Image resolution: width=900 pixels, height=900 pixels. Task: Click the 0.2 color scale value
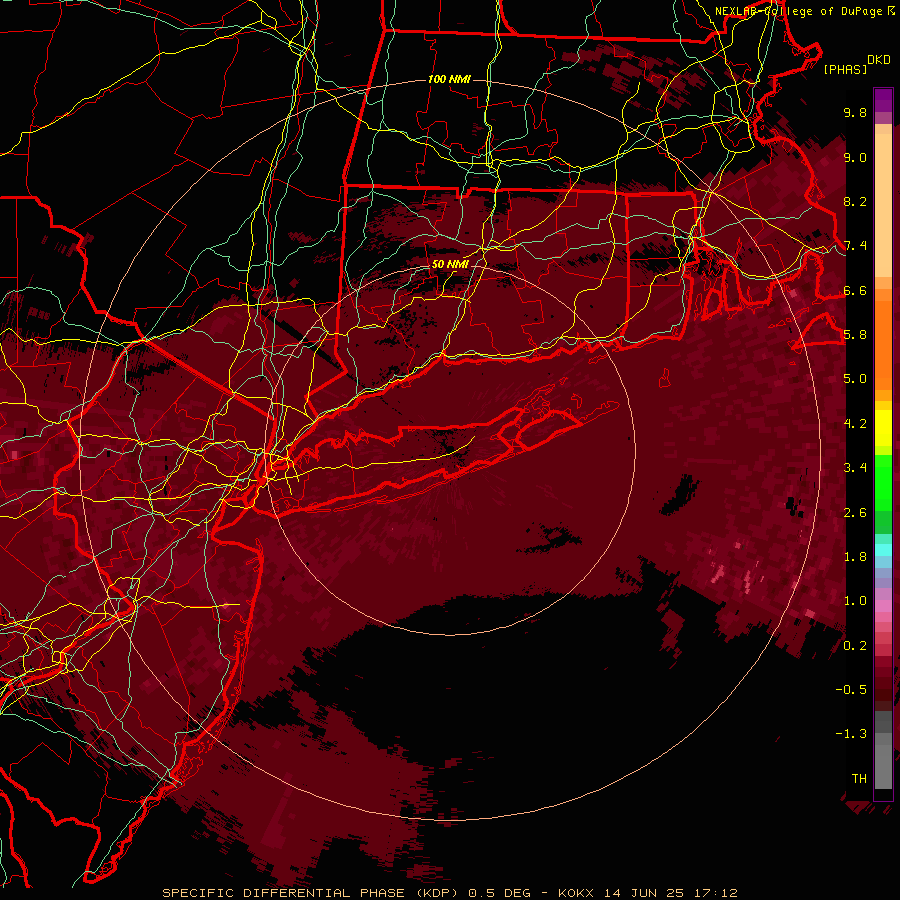click(x=855, y=646)
